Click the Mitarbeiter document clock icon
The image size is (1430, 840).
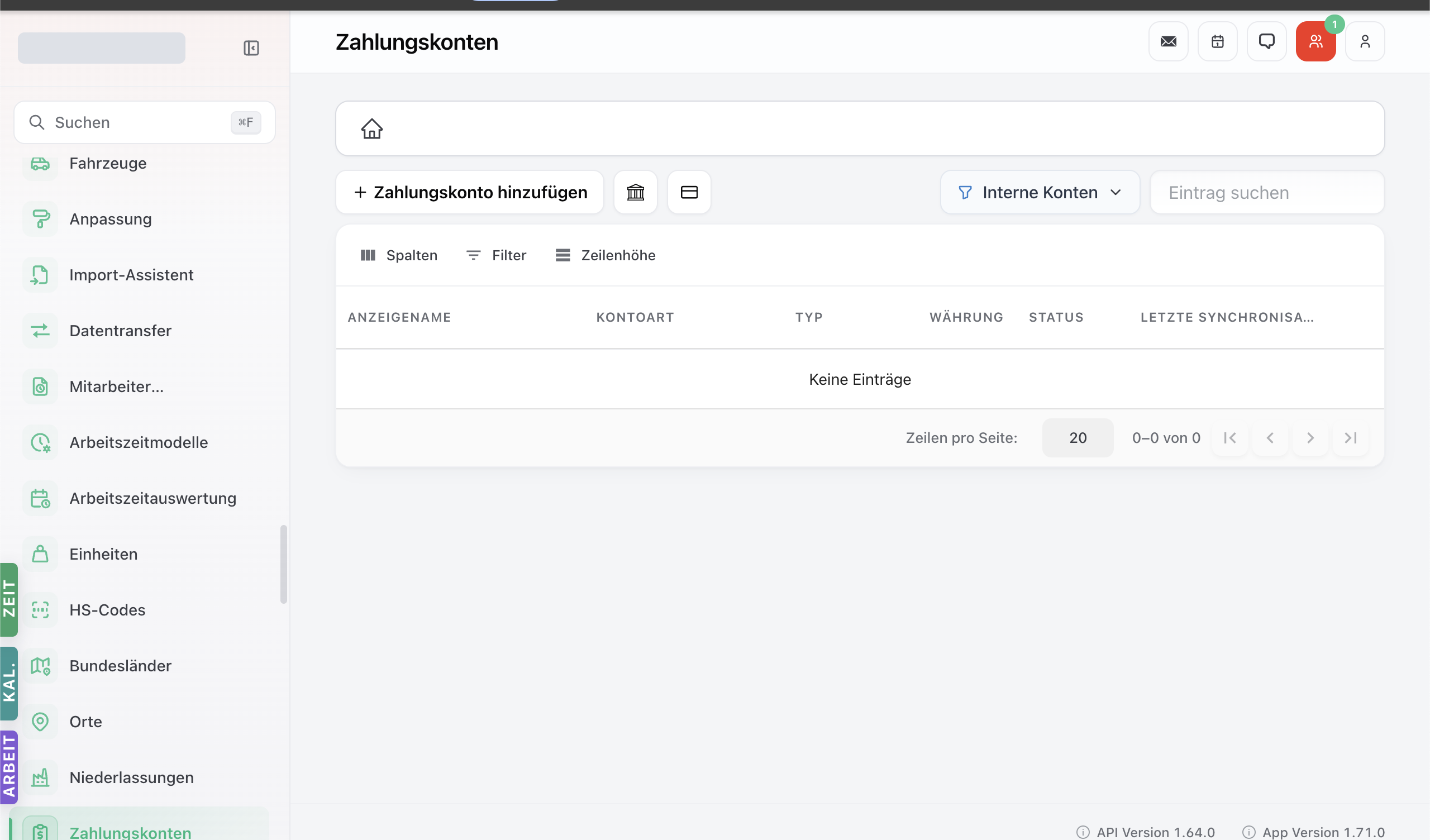[x=40, y=386]
